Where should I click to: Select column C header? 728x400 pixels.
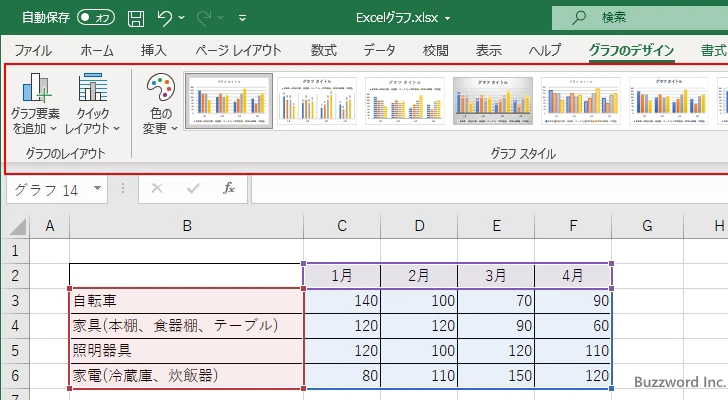(x=342, y=226)
